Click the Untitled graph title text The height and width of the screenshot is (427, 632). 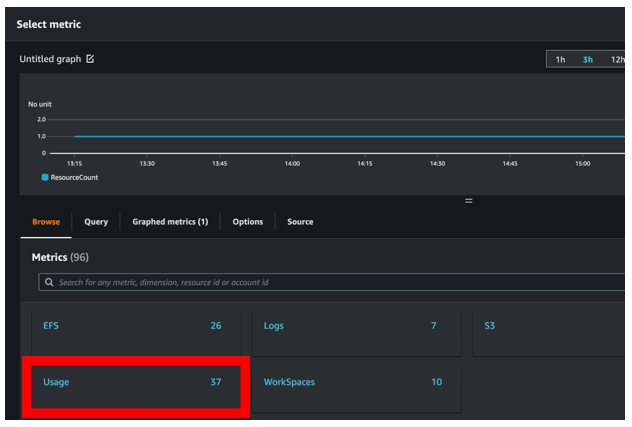coord(50,60)
